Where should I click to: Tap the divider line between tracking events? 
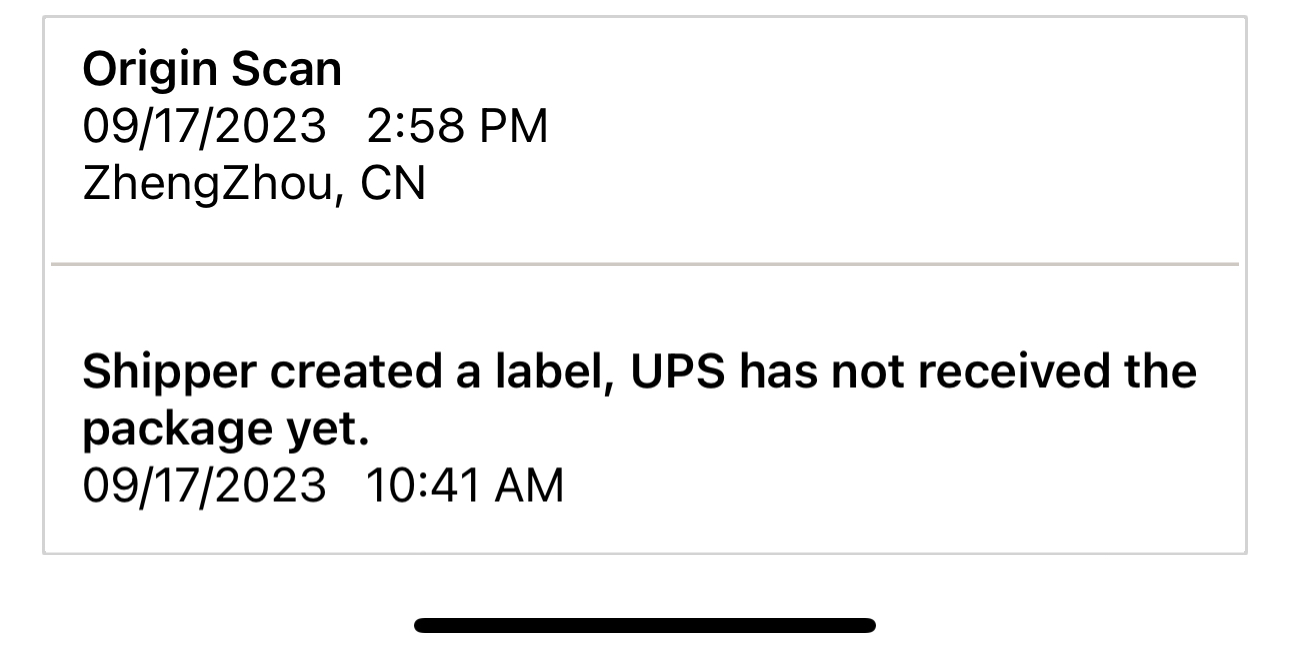[x=645, y=264]
